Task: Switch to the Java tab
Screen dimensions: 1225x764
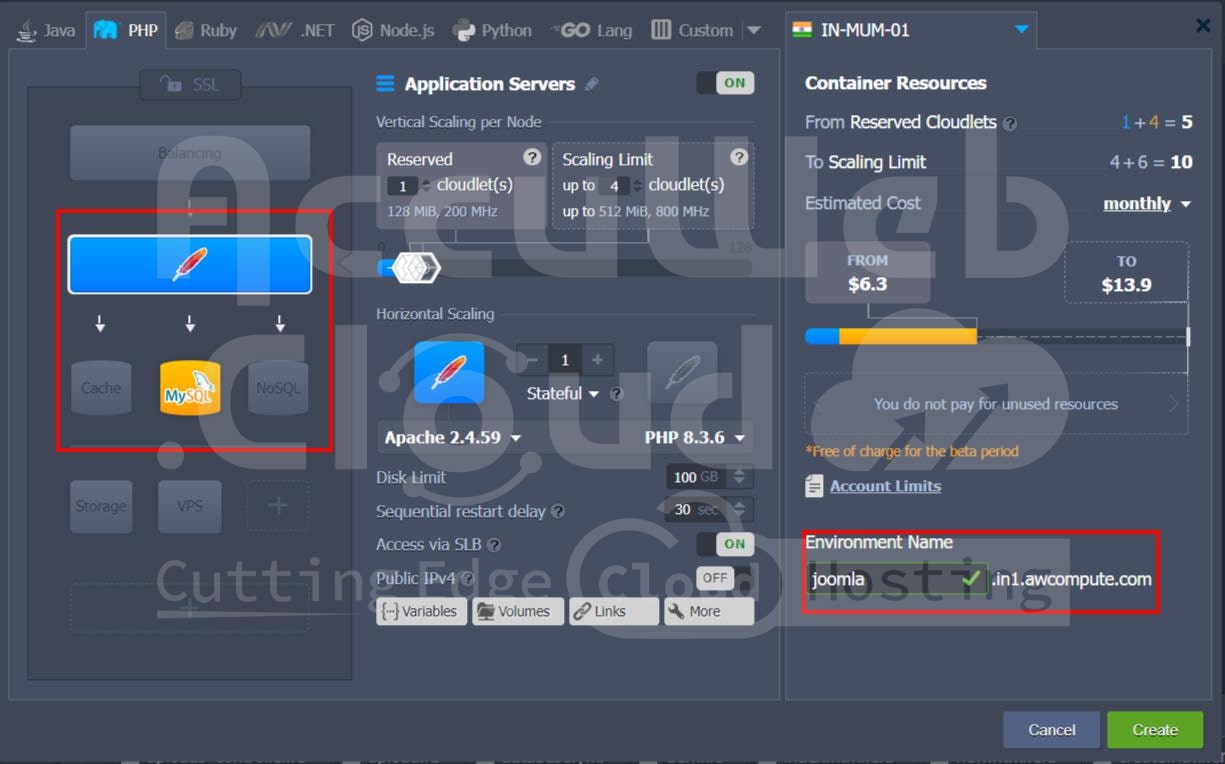Action: (46, 30)
